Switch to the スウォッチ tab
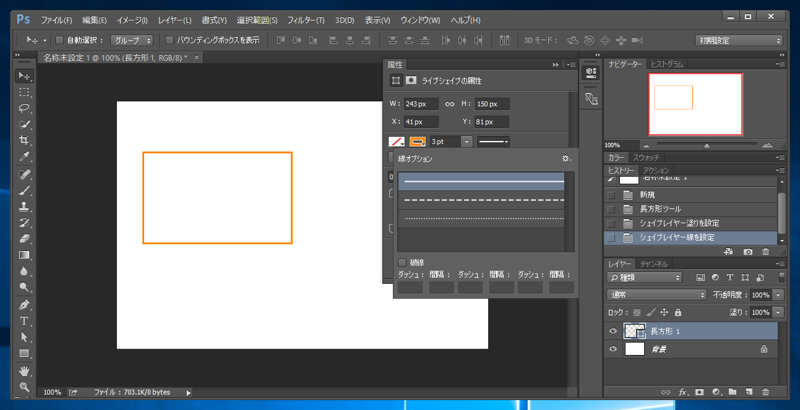The width and height of the screenshot is (800, 410). (x=646, y=158)
